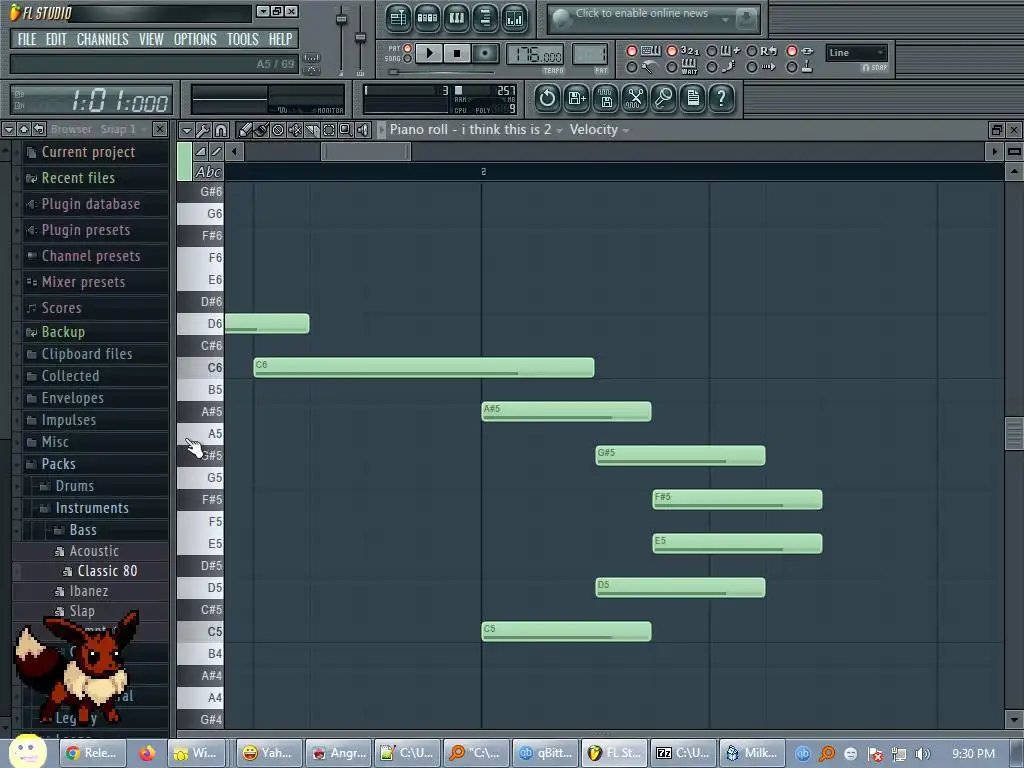Click the download news arrow icon
Viewport: 1024px width, 768px height.
tap(746, 20)
